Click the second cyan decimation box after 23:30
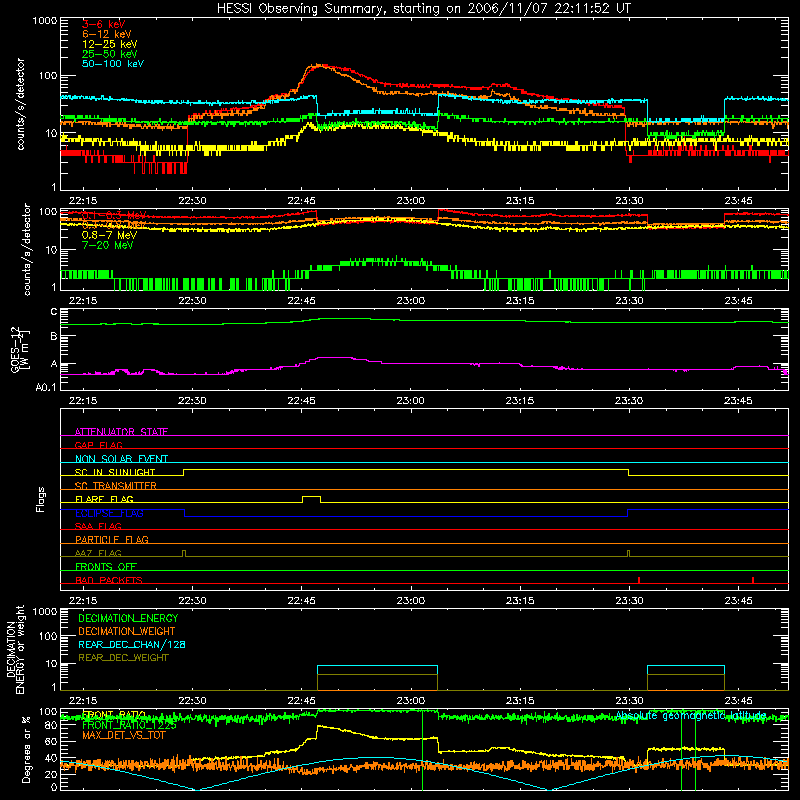 pyautogui.click(x=686, y=678)
